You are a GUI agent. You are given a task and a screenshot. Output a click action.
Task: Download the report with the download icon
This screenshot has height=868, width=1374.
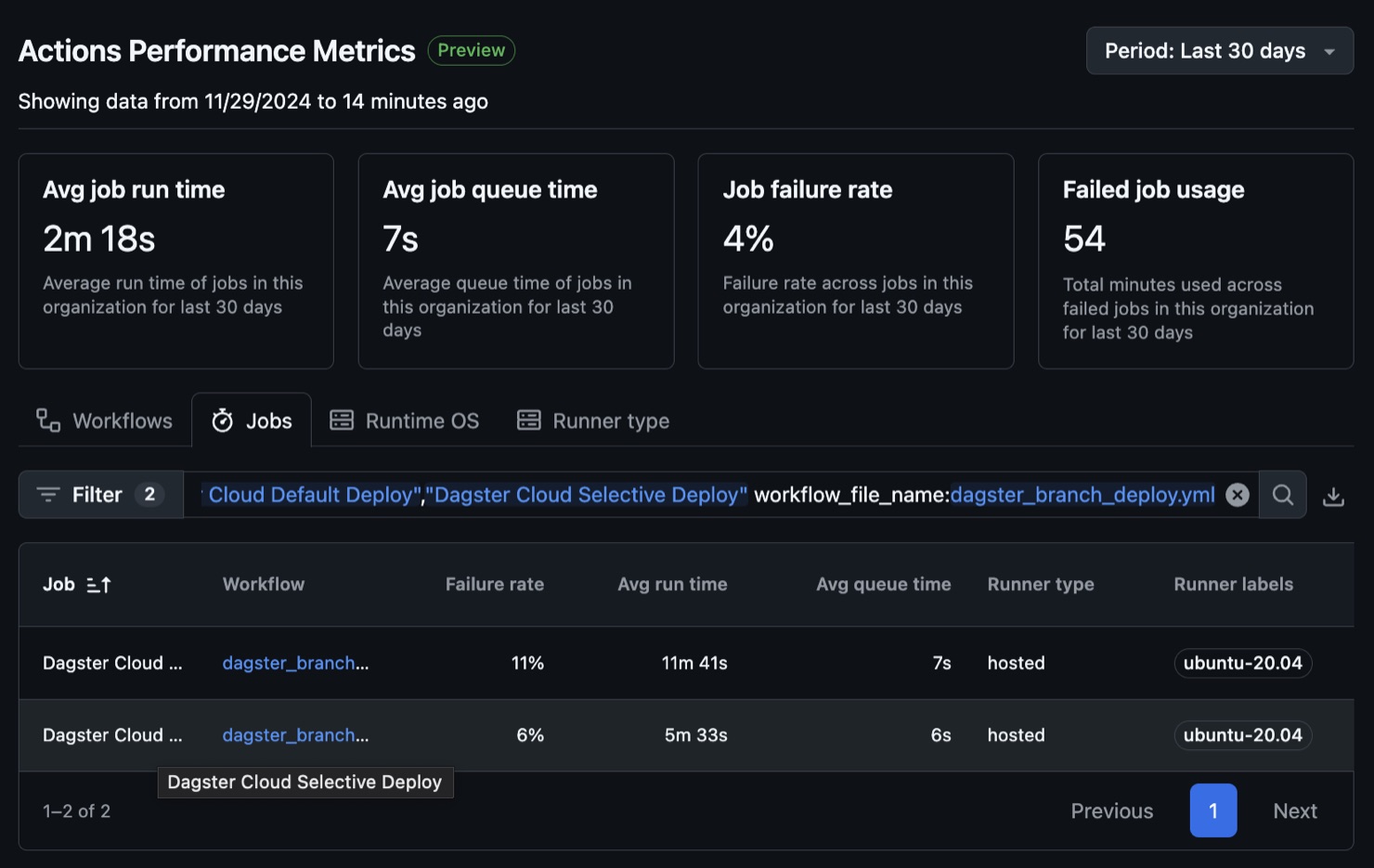(1333, 496)
